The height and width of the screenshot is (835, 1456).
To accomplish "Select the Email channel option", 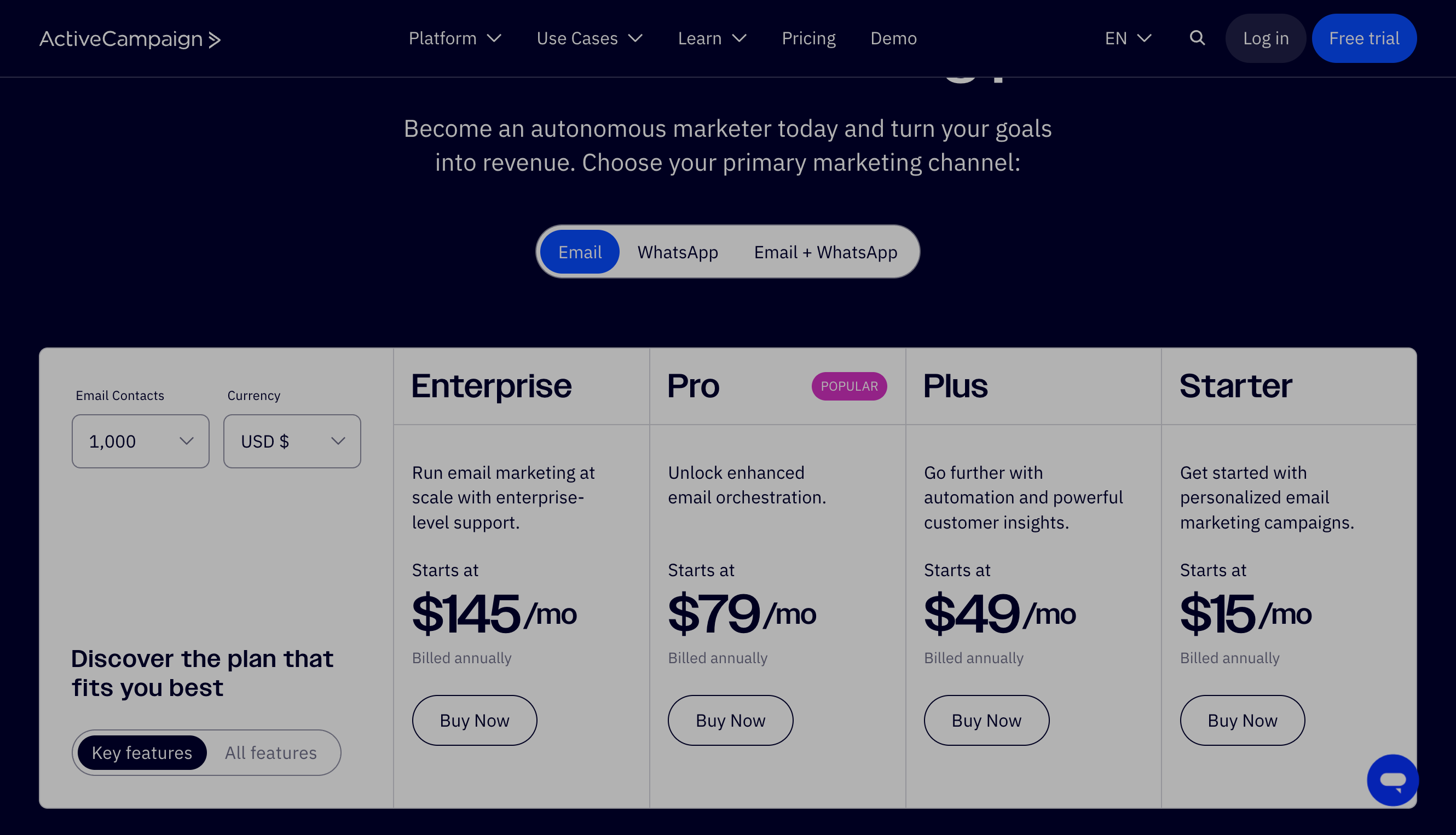I will pyautogui.click(x=580, y=252).
